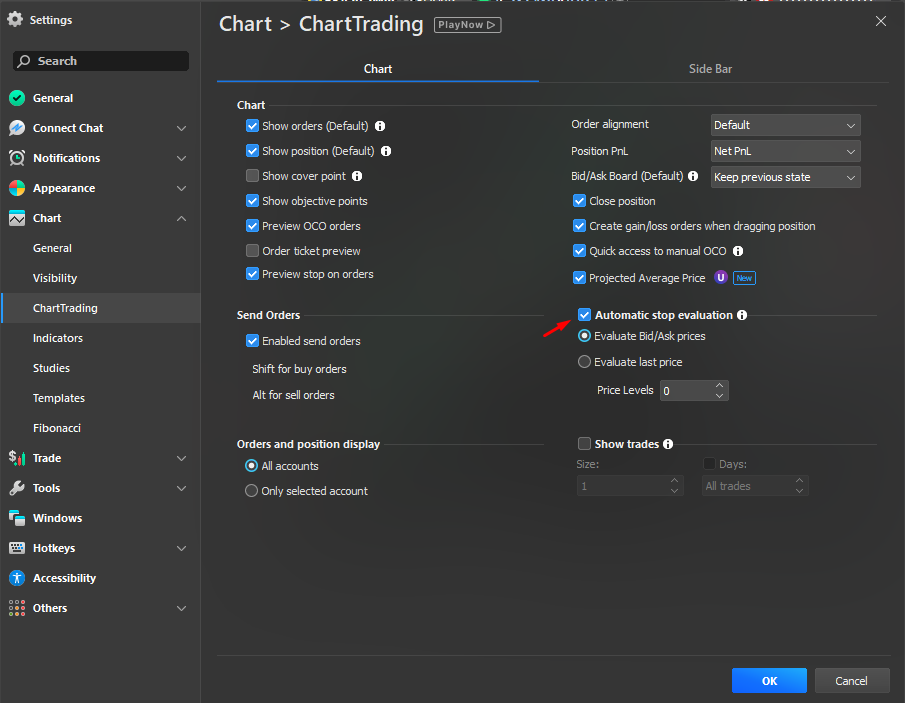Click the Hotkeys keyboard icon
Viewport: 905px width, 703px height.
point(17,548)
